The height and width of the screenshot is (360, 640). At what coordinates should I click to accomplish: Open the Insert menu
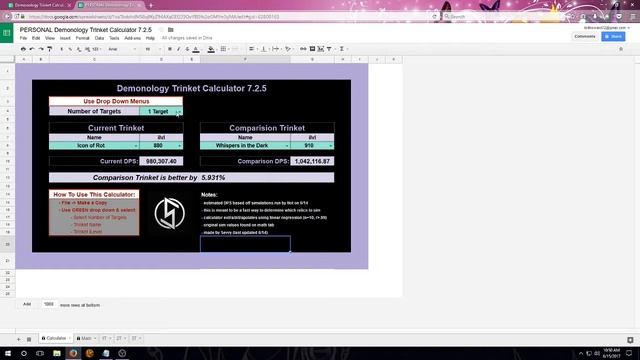point(65,38)
